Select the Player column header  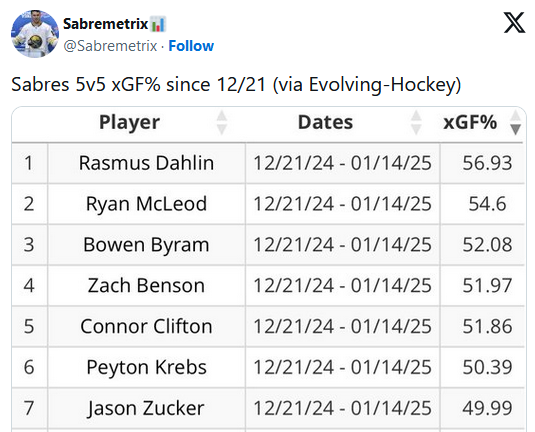[x=129, y=122]
